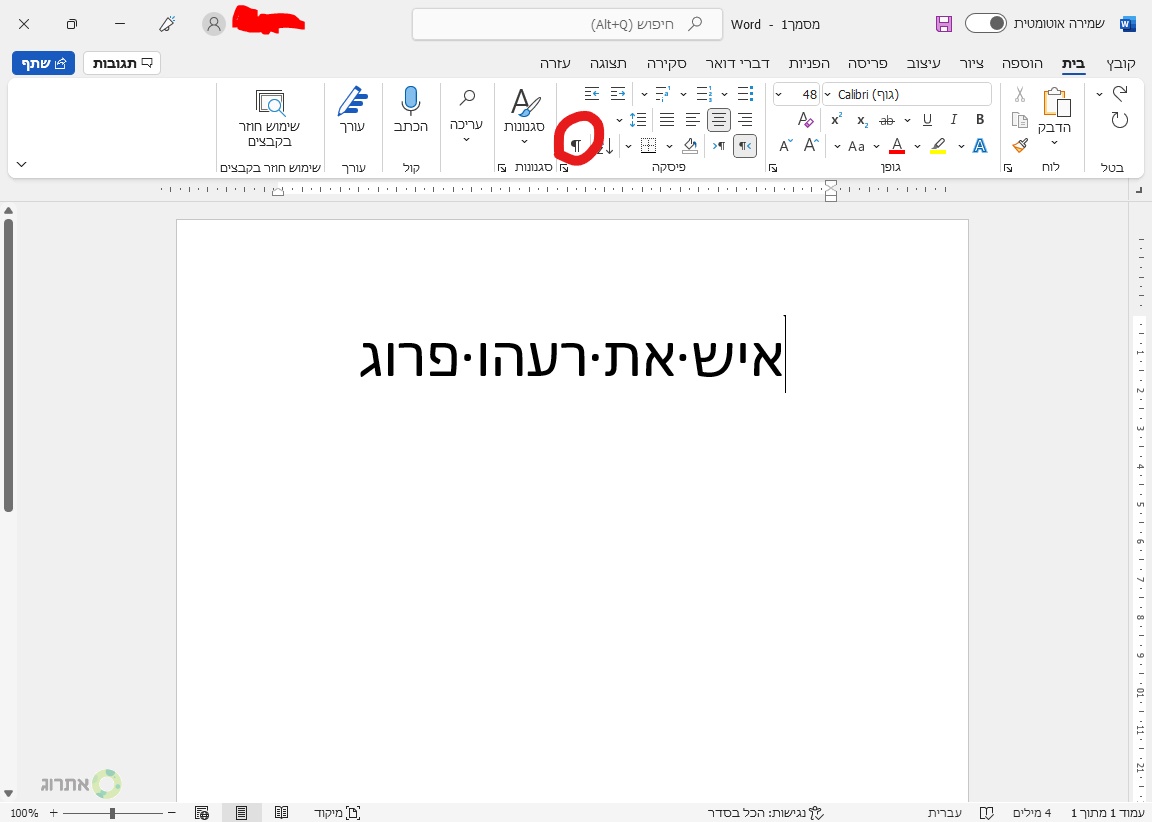The width and height of the screenshot is (1152, 822).
Task: Decrease paragraph indent
Action: point(618,93)
